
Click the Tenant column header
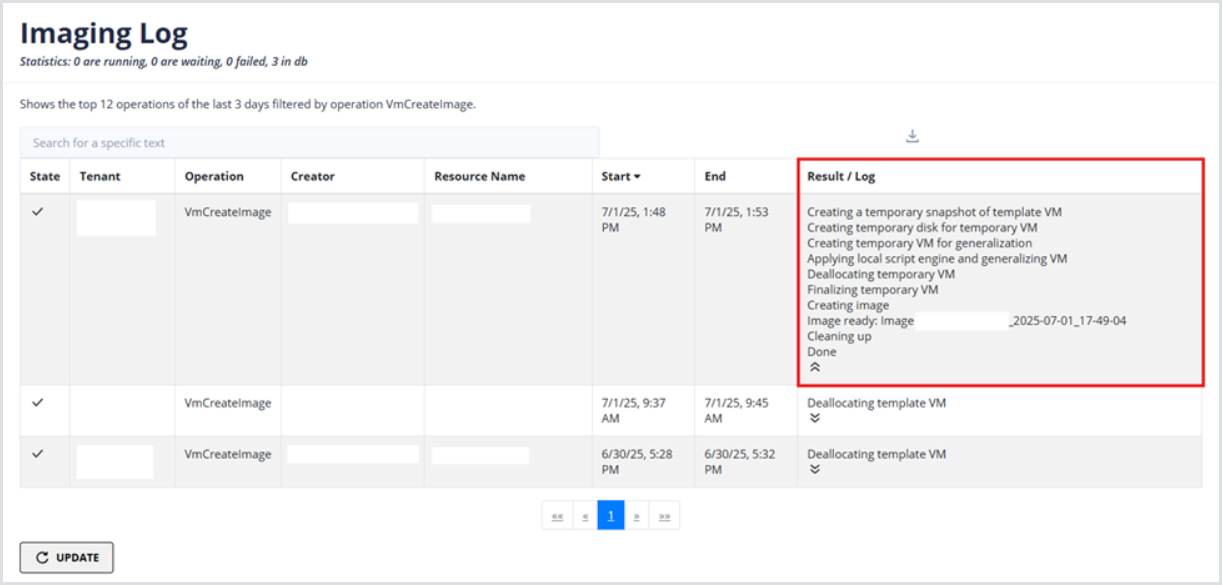[x=100, y=177]
